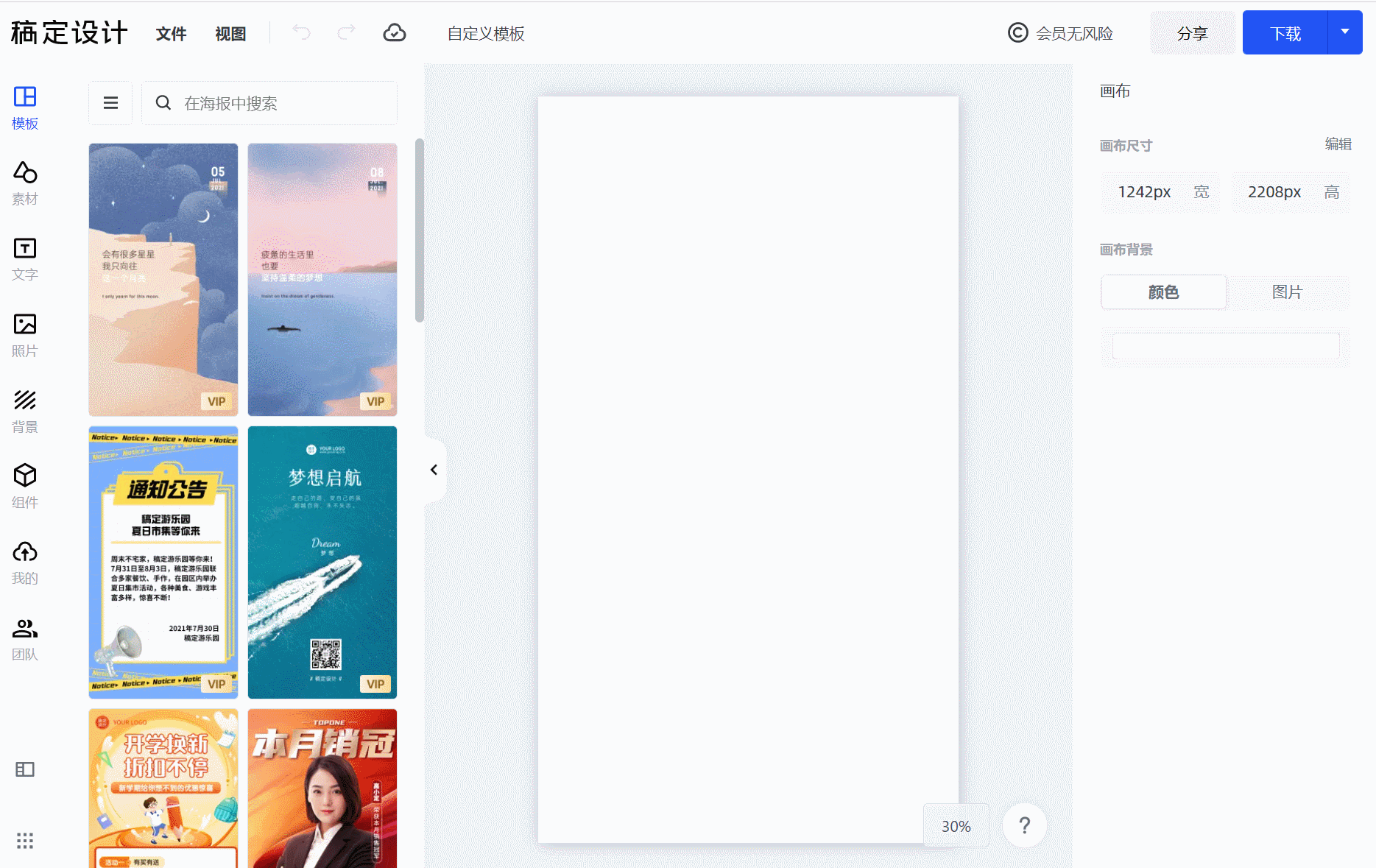Open the 组件 components panel
1376x868 pixels.
click(x=25, y=487)
